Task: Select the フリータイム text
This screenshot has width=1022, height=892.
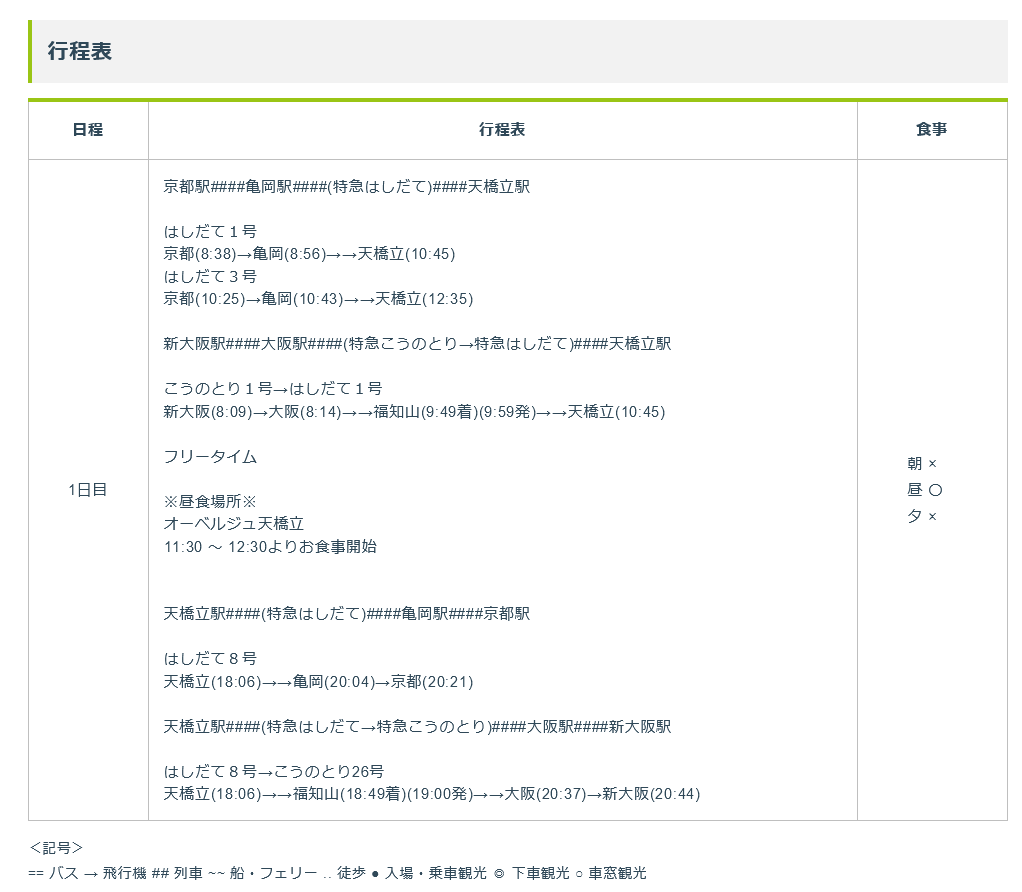Action: pos(210,457)
